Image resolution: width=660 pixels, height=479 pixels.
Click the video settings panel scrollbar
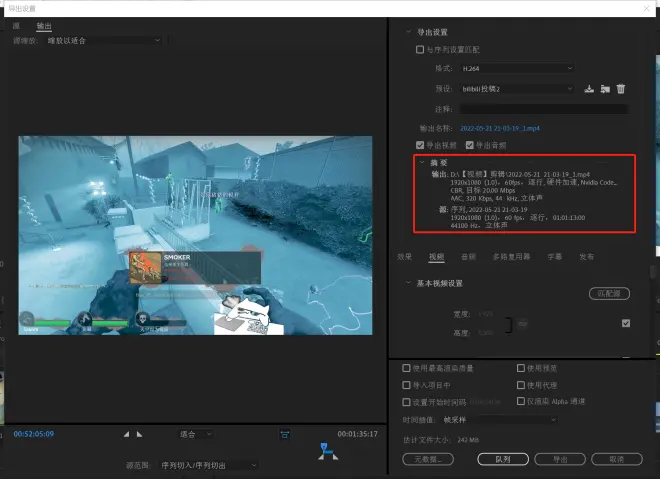[653, 271]
